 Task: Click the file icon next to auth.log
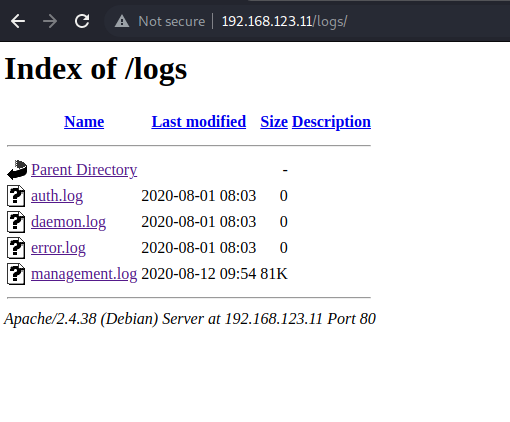point(16,196)
